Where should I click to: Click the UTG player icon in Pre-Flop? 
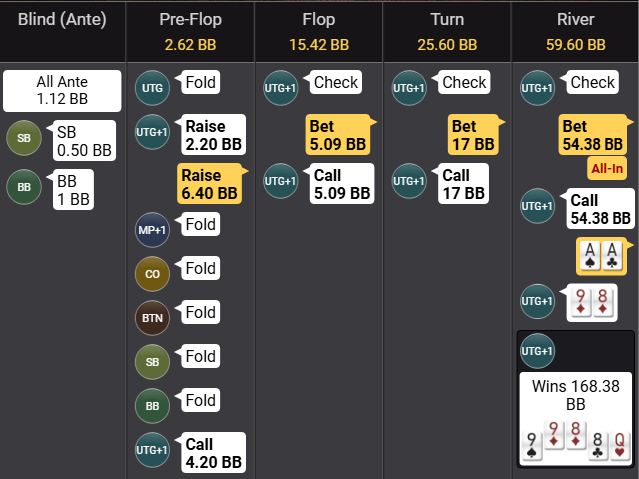pyautogui.click(x=152, y=87)
